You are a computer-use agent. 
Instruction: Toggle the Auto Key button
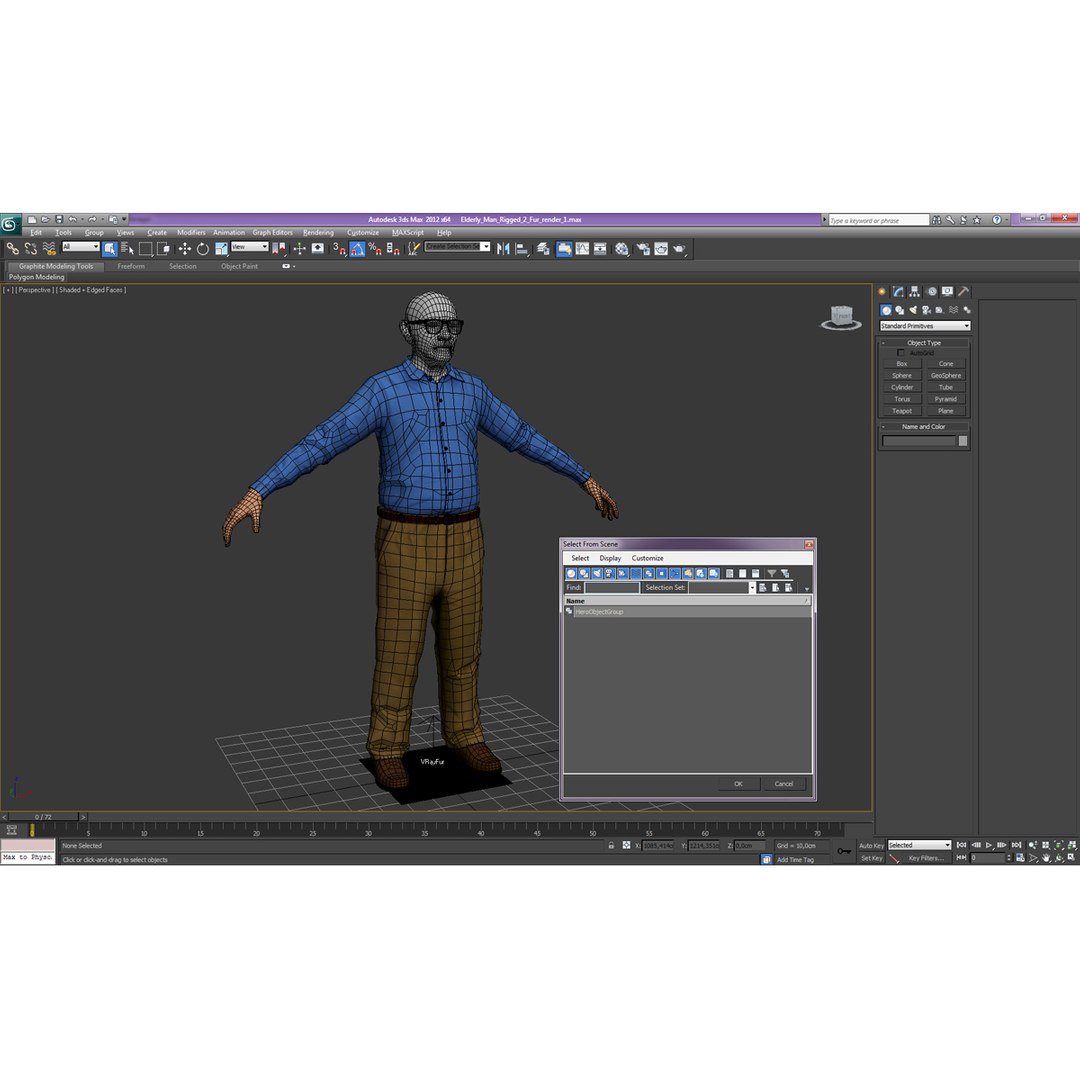pyautogui.click(x=871, y=846)
